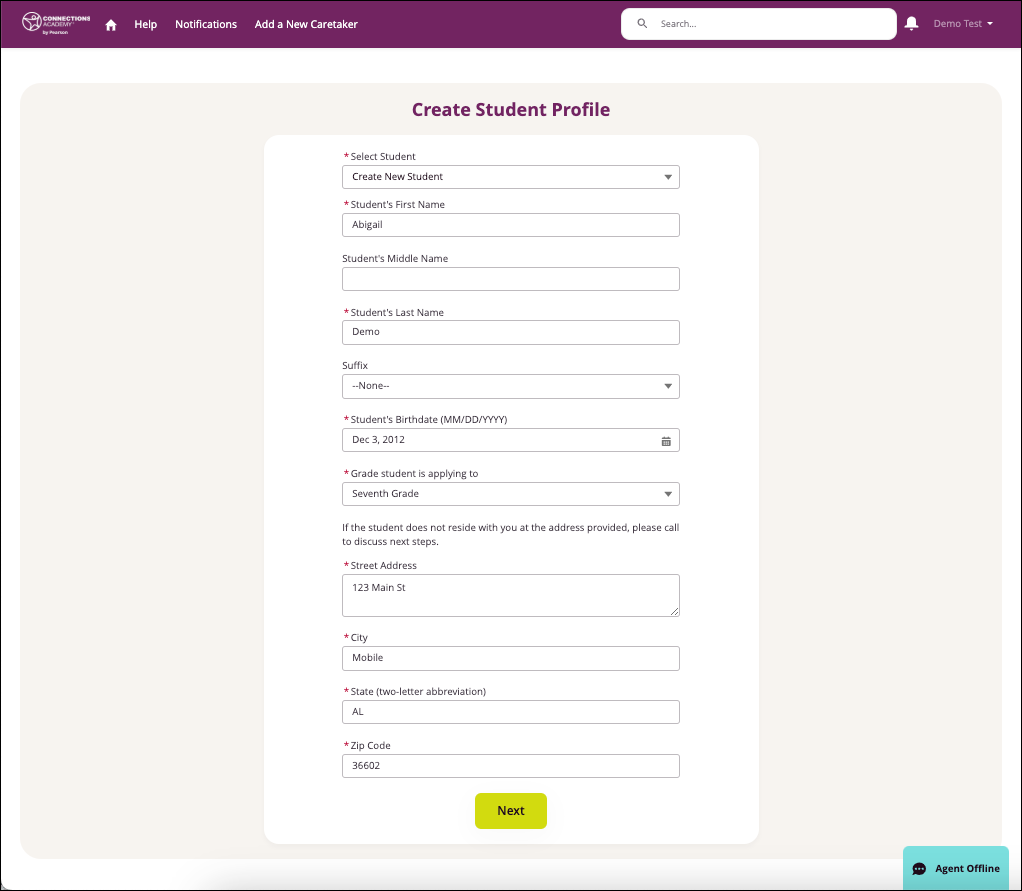Open the Select Student dropdown

[510, 176]
